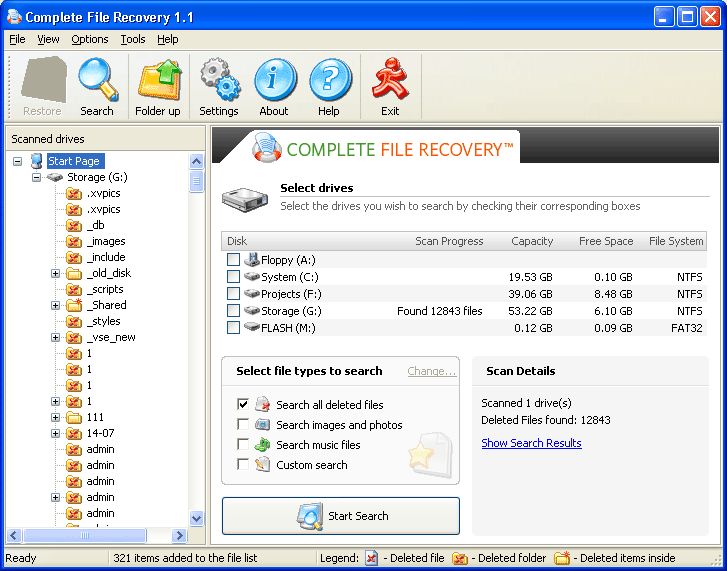Check the Projects (F:) drive checkbox
This screenshot has height=571, width=727.
pos(233,293)
